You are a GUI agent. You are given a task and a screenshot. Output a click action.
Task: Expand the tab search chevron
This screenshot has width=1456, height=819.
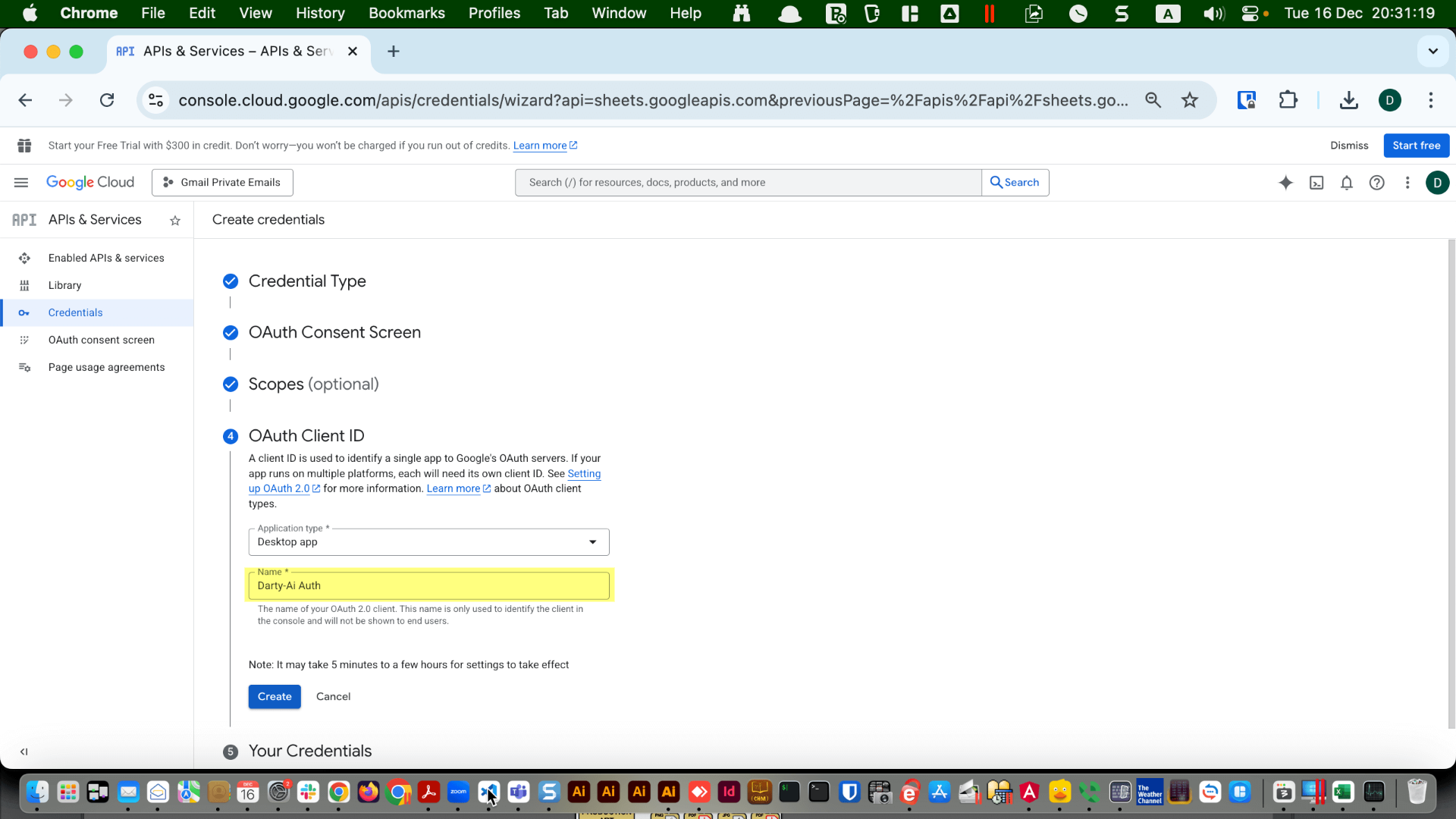click(x=1432, y=51)
